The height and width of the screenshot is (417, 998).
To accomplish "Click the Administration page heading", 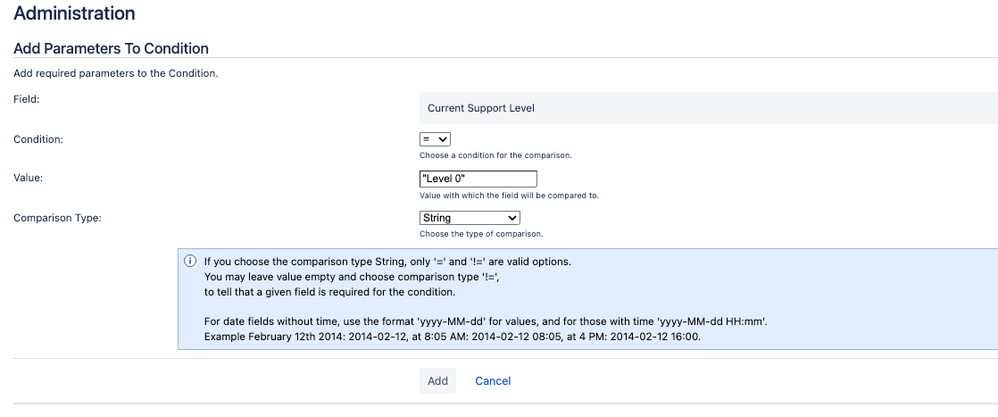I will (x=74, y=14).
